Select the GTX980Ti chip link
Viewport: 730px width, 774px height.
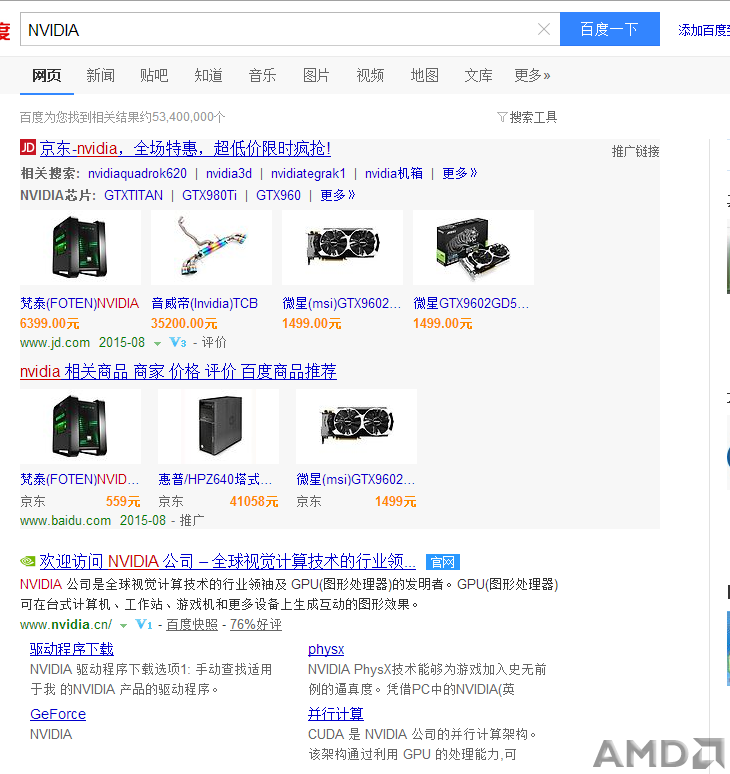[209, 195]
